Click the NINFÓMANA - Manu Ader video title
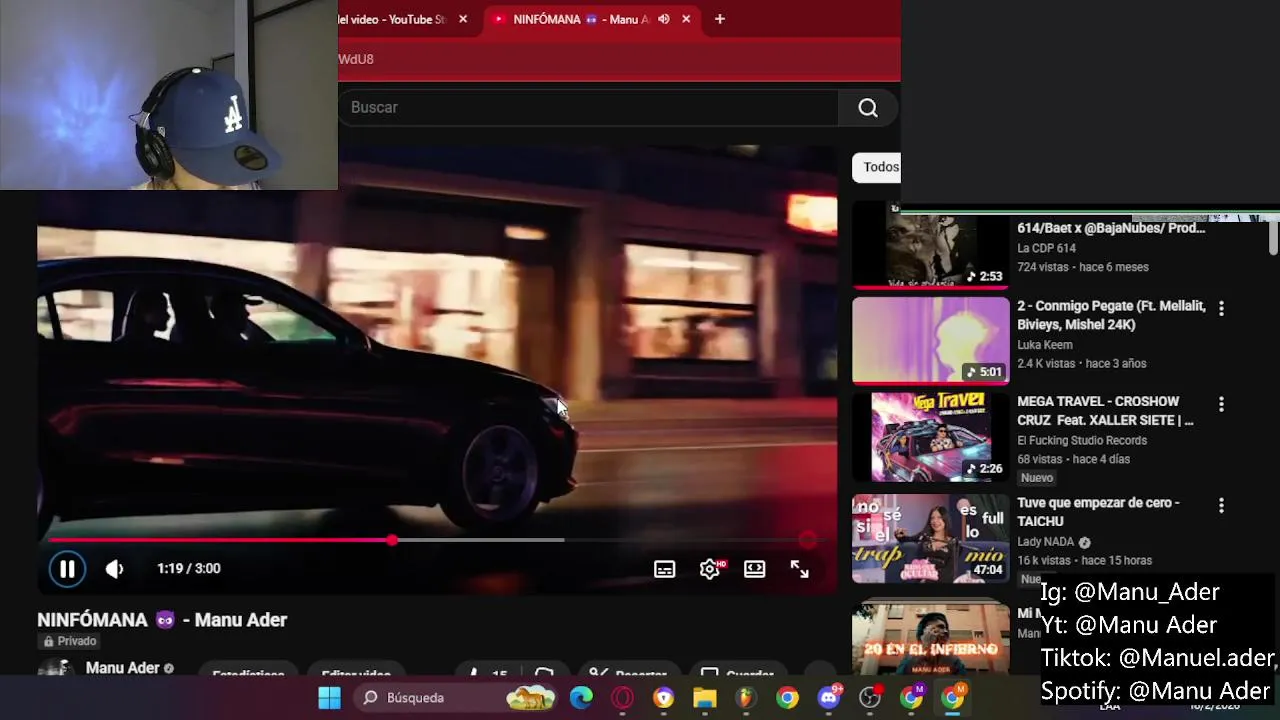The height and width of the screenshot is (720, 1280). pos(162,620)
